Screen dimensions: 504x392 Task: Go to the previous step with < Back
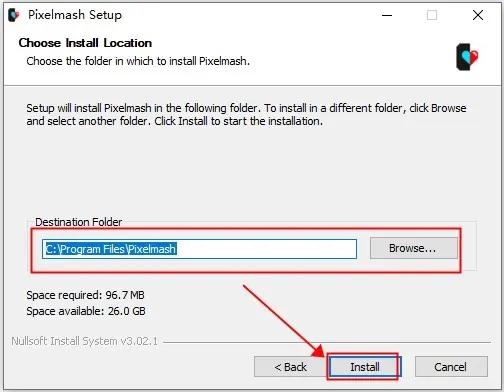coord(290,367)
